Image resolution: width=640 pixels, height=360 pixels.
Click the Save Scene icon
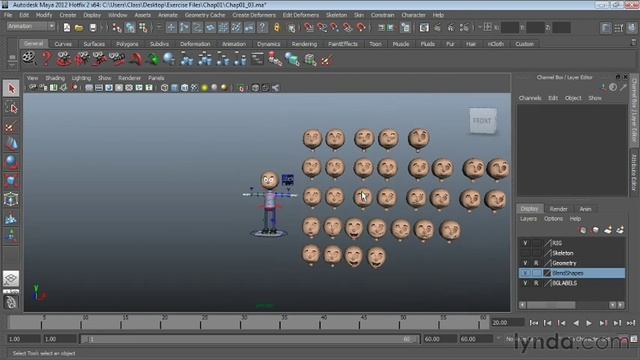93,28
